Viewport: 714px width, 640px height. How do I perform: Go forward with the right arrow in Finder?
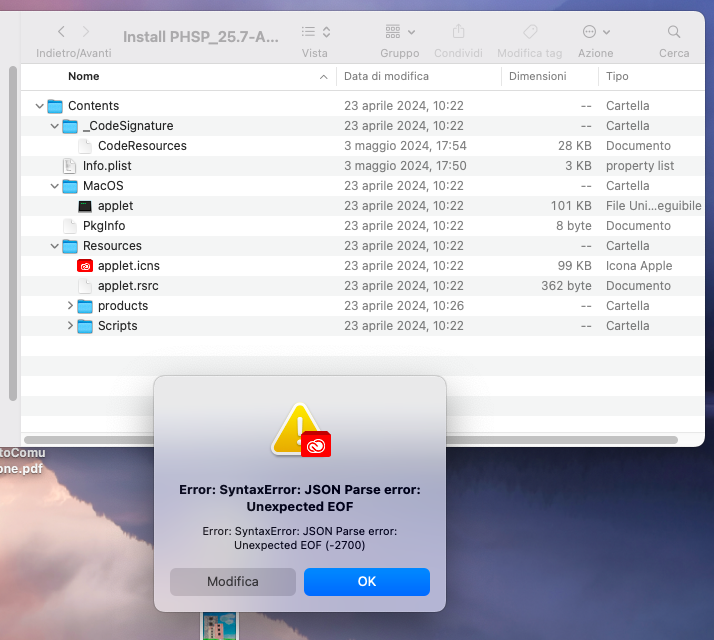[86, 32]
